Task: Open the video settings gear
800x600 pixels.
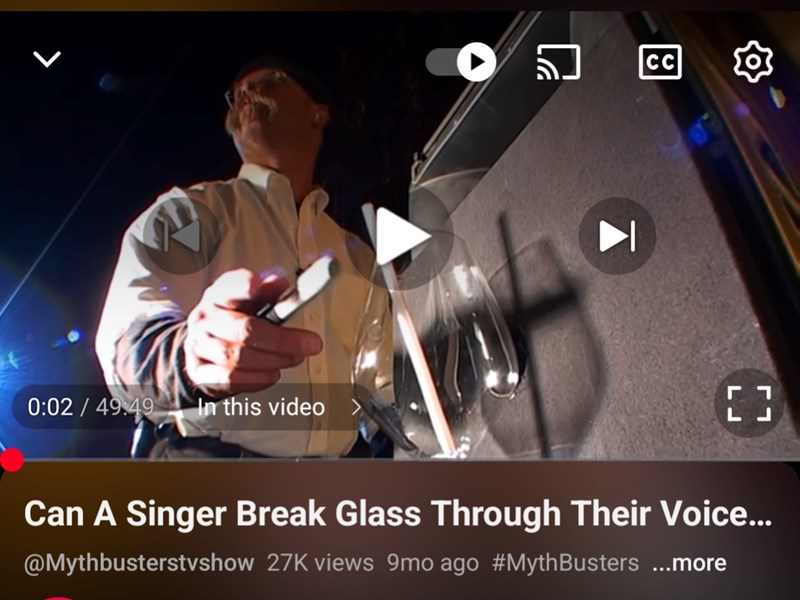Action: point(753,62)
